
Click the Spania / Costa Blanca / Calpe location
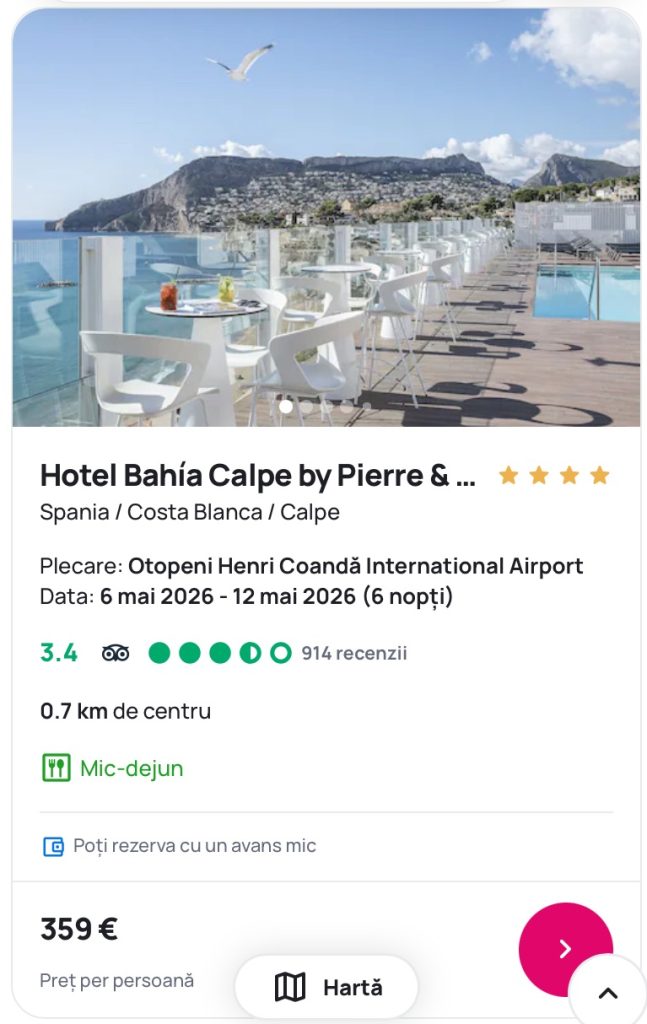tap(190, 512)
